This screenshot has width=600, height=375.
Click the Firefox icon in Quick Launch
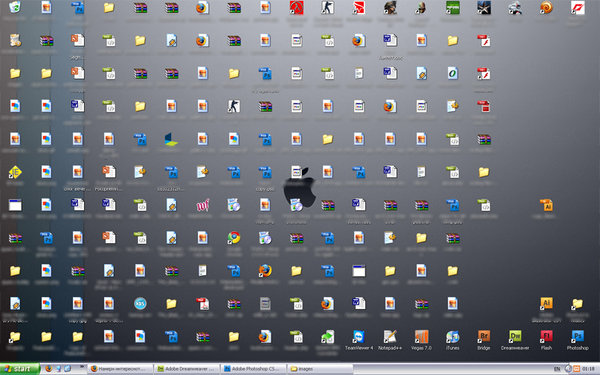coord(48,369)
